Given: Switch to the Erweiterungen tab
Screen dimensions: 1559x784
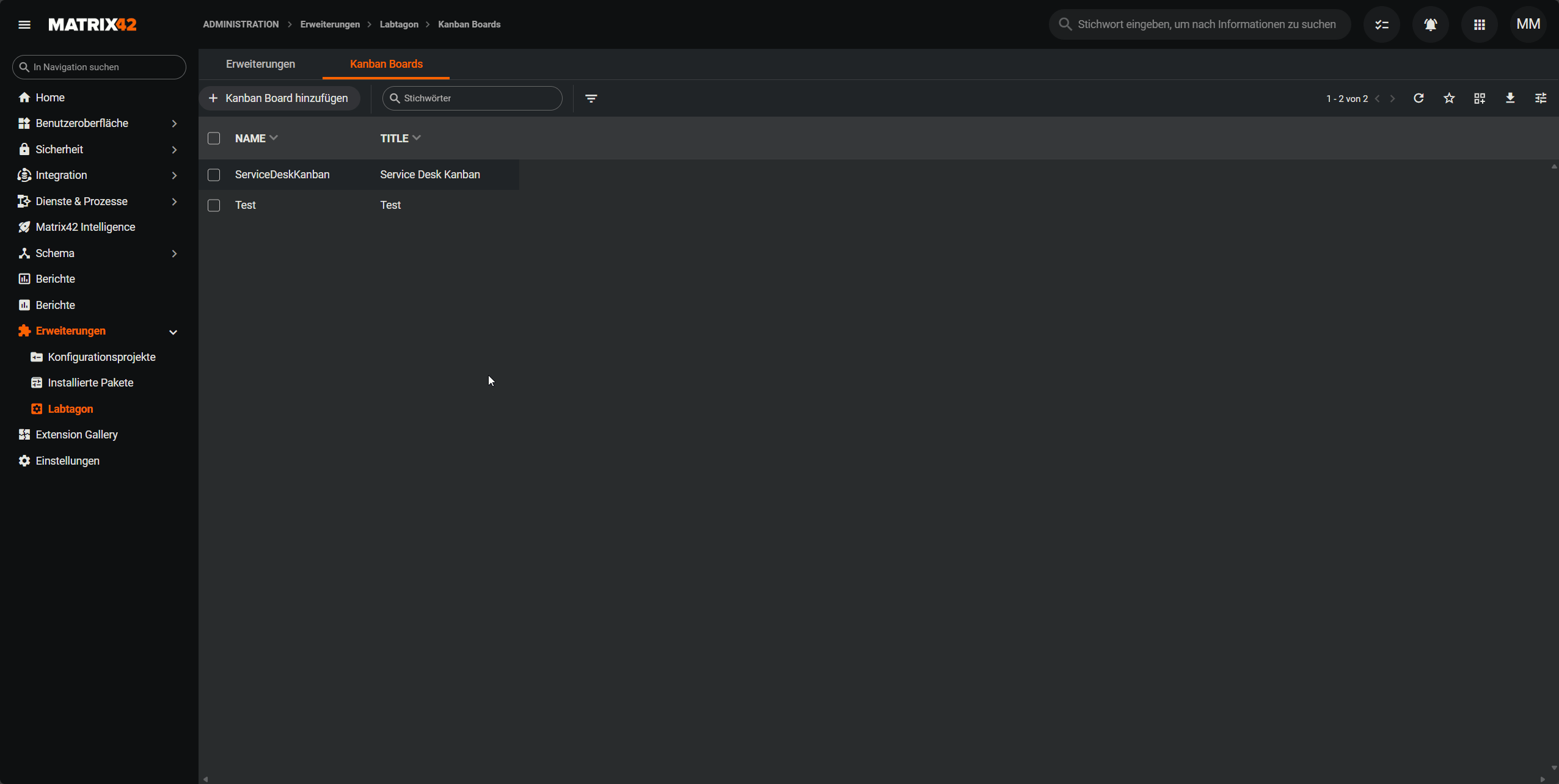Looking at the screenshot, I should (260, 64).
